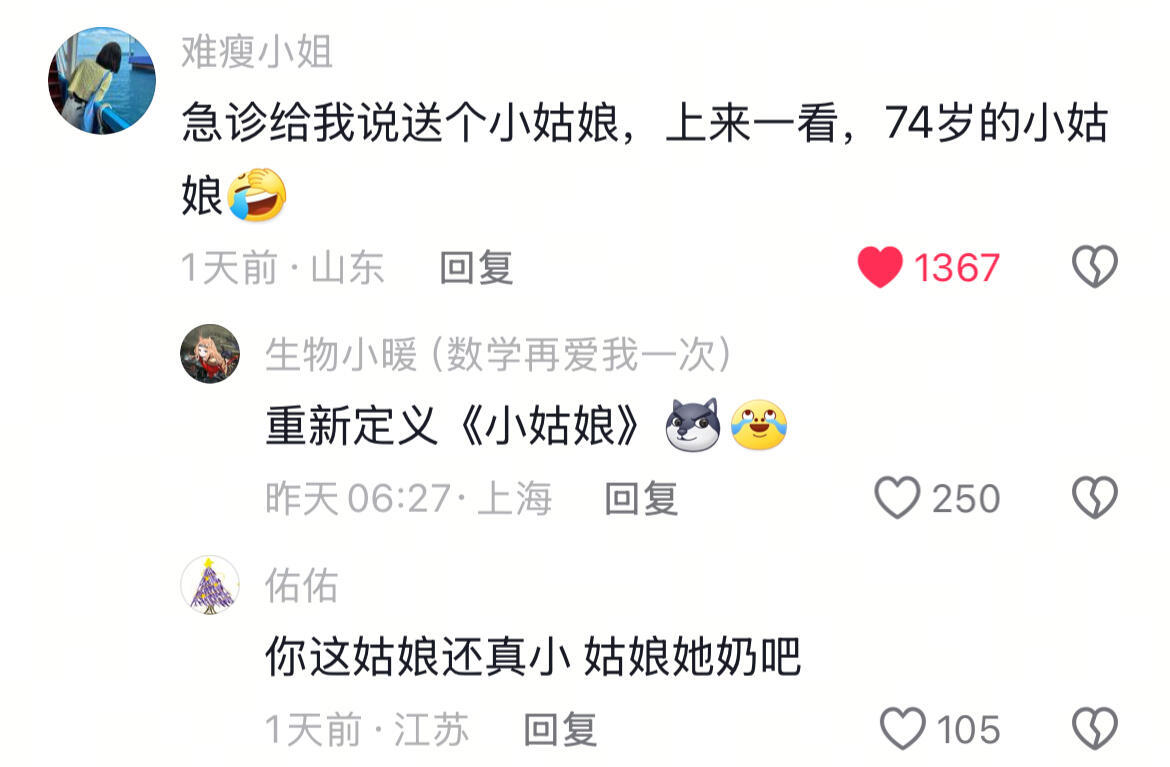The image size is (1170, 767).
Task: Dislike the 生物小暖 reply via broken heart
Action: coord(1095,498)
